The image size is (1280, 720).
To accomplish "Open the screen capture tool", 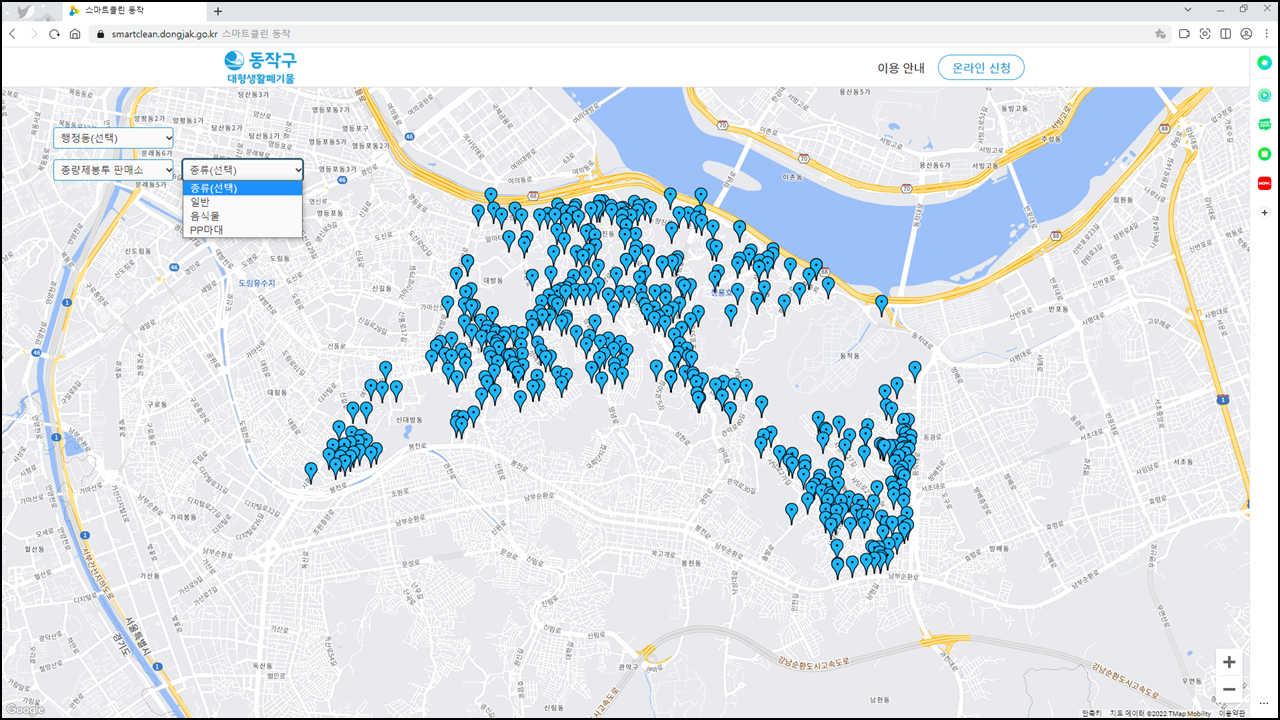I will tap(1205, 33).
